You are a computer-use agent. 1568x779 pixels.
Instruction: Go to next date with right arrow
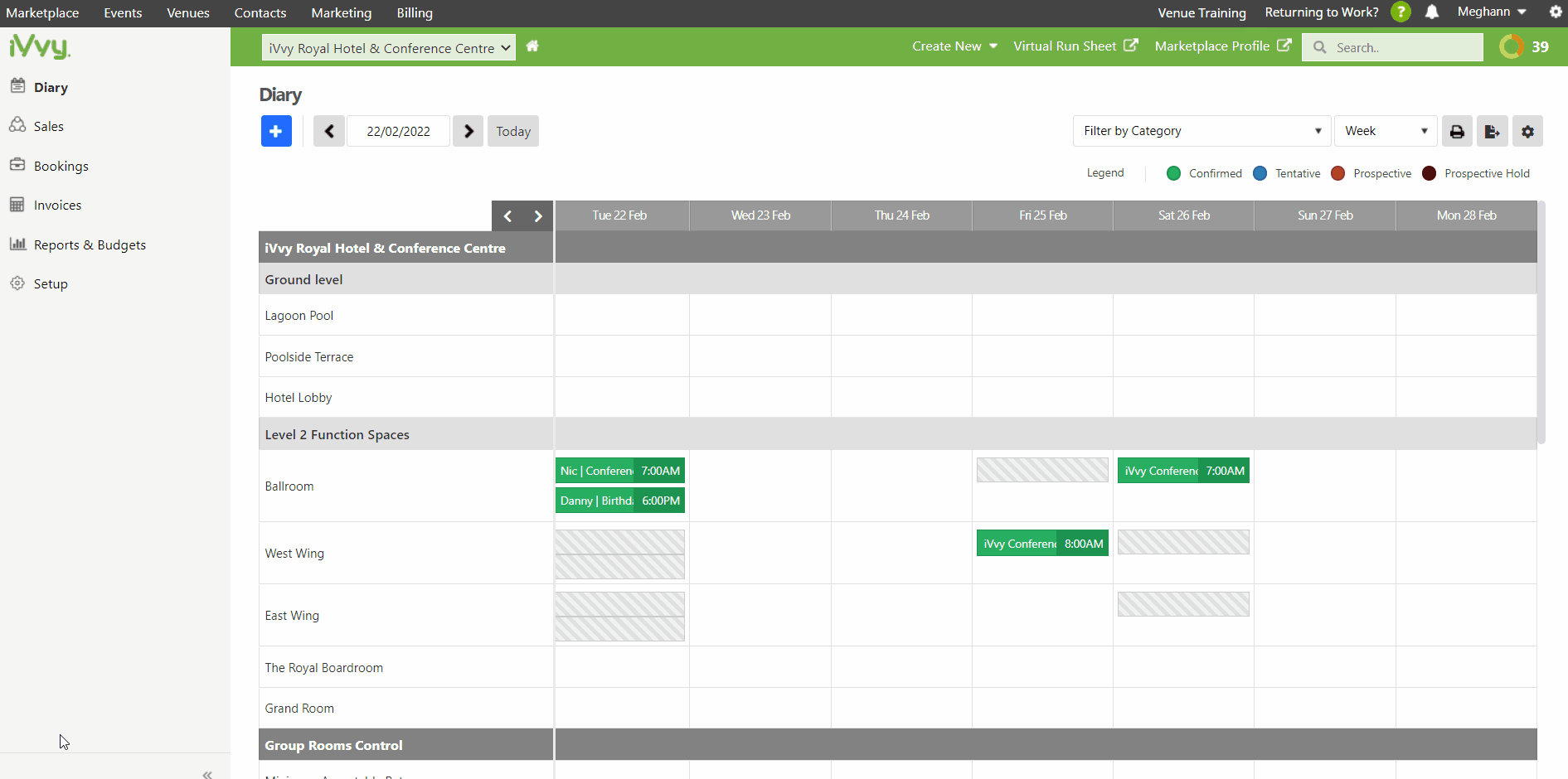point(468,131)
